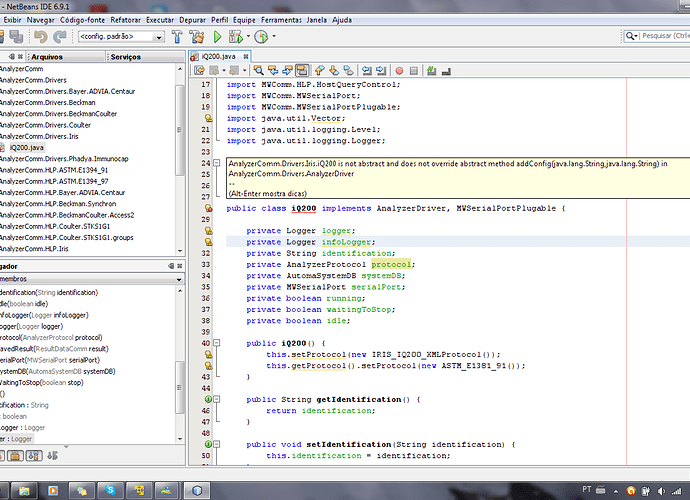The image size is (690, 500).
Task: Build the main project with the hammer icon
Action: [x=177, y=37]
